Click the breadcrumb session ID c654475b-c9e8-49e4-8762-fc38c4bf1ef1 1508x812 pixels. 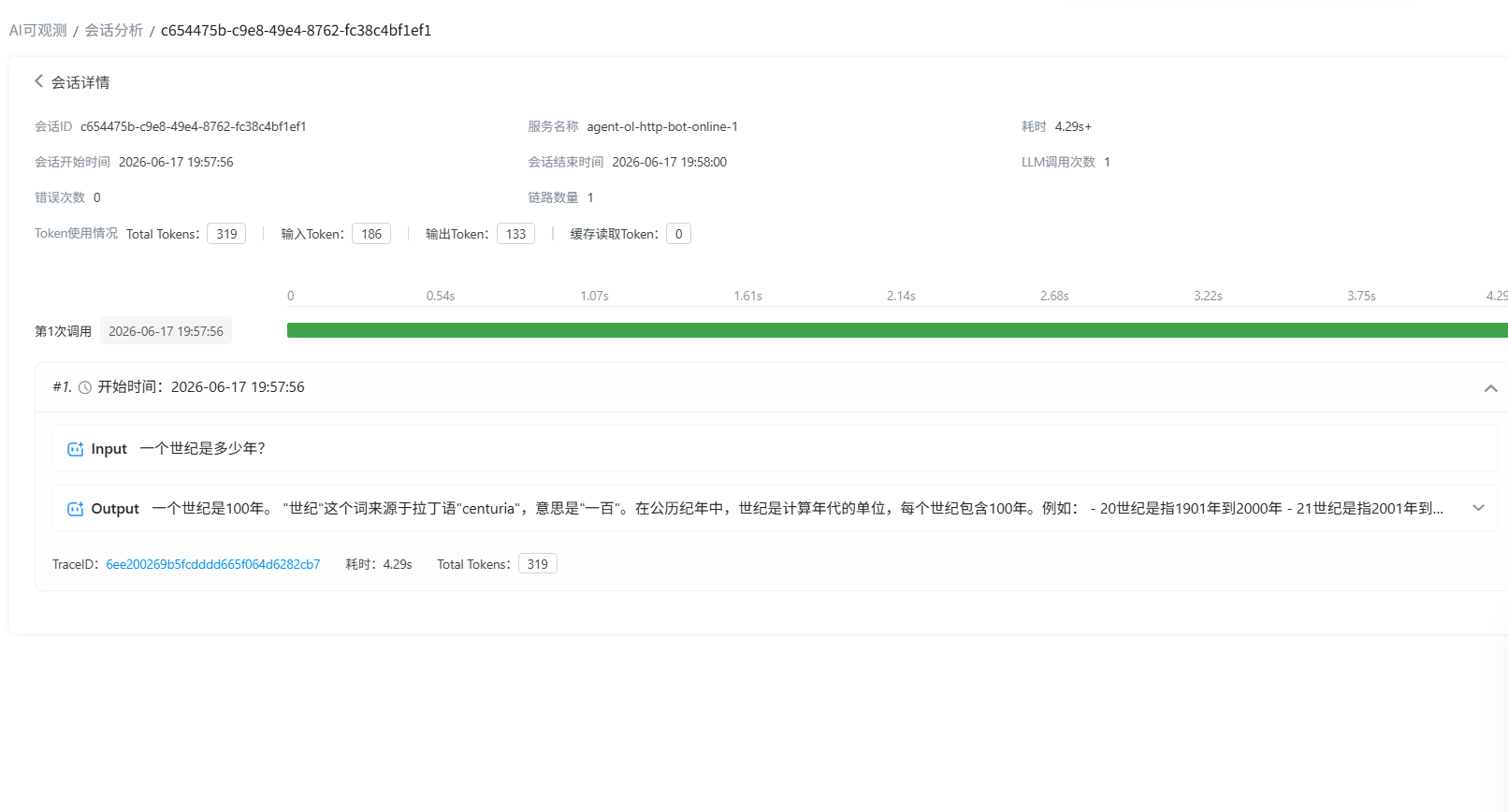click(297, 30)
